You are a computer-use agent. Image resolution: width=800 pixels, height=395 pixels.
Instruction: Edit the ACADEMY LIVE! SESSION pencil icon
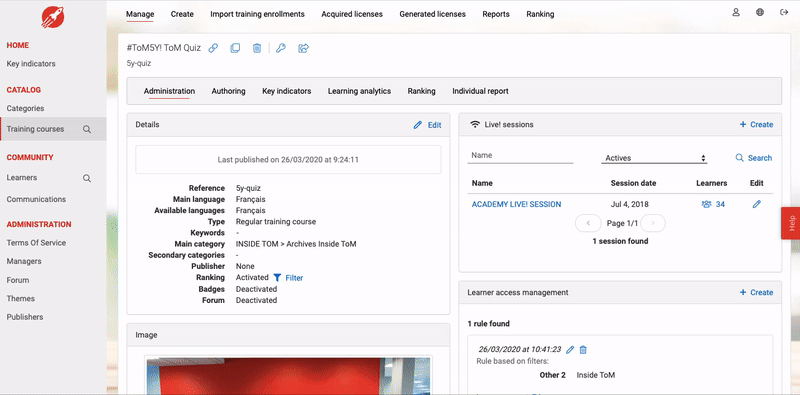point(757,204)
